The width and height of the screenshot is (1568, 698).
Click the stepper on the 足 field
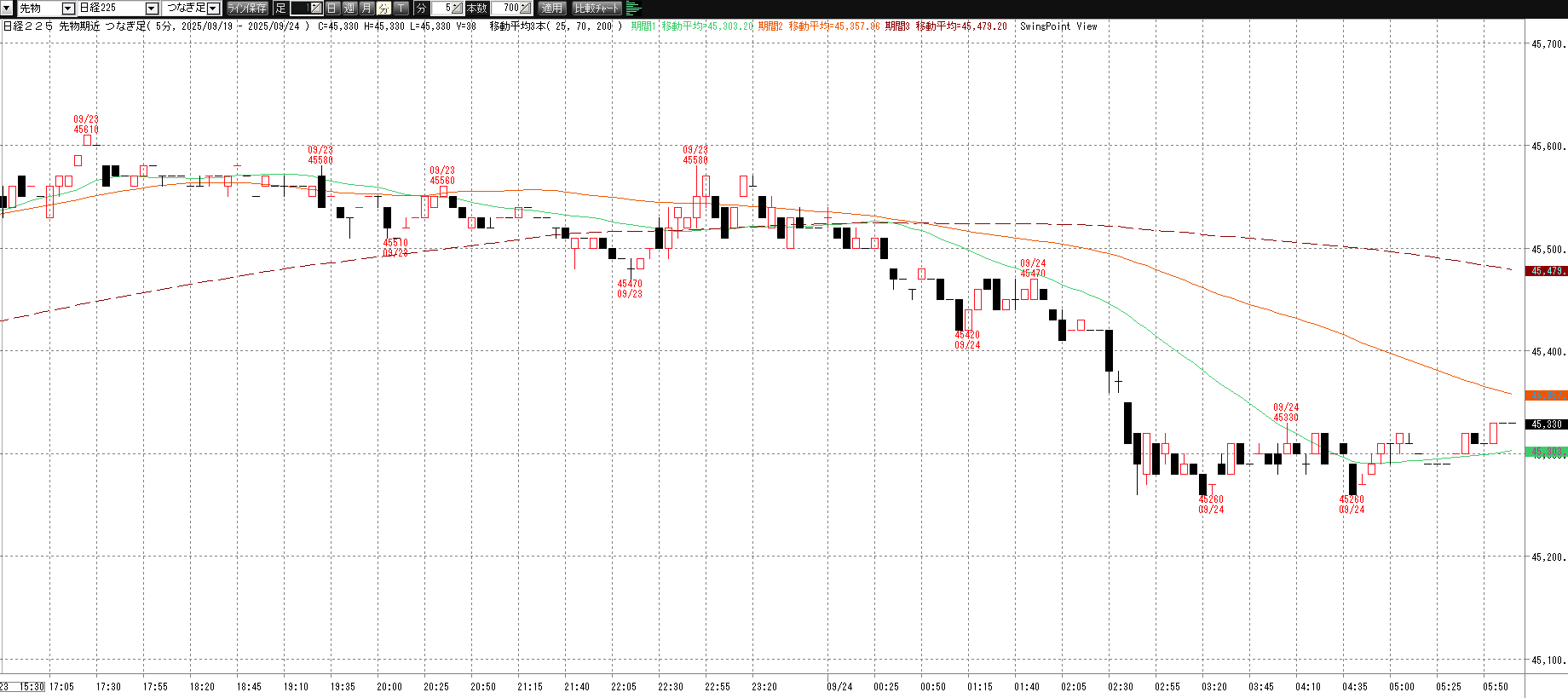pyautogui.click(x=315, y=8)
